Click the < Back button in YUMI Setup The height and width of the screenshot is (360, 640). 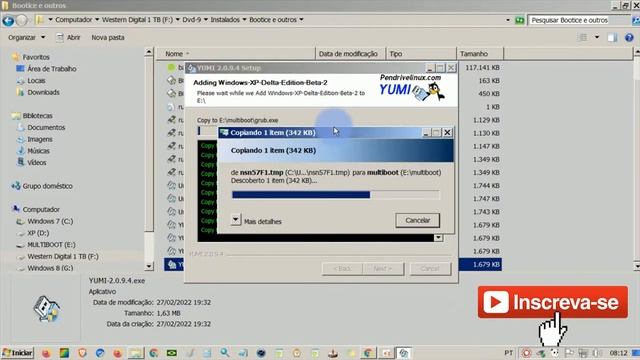(x=342, y=269)
